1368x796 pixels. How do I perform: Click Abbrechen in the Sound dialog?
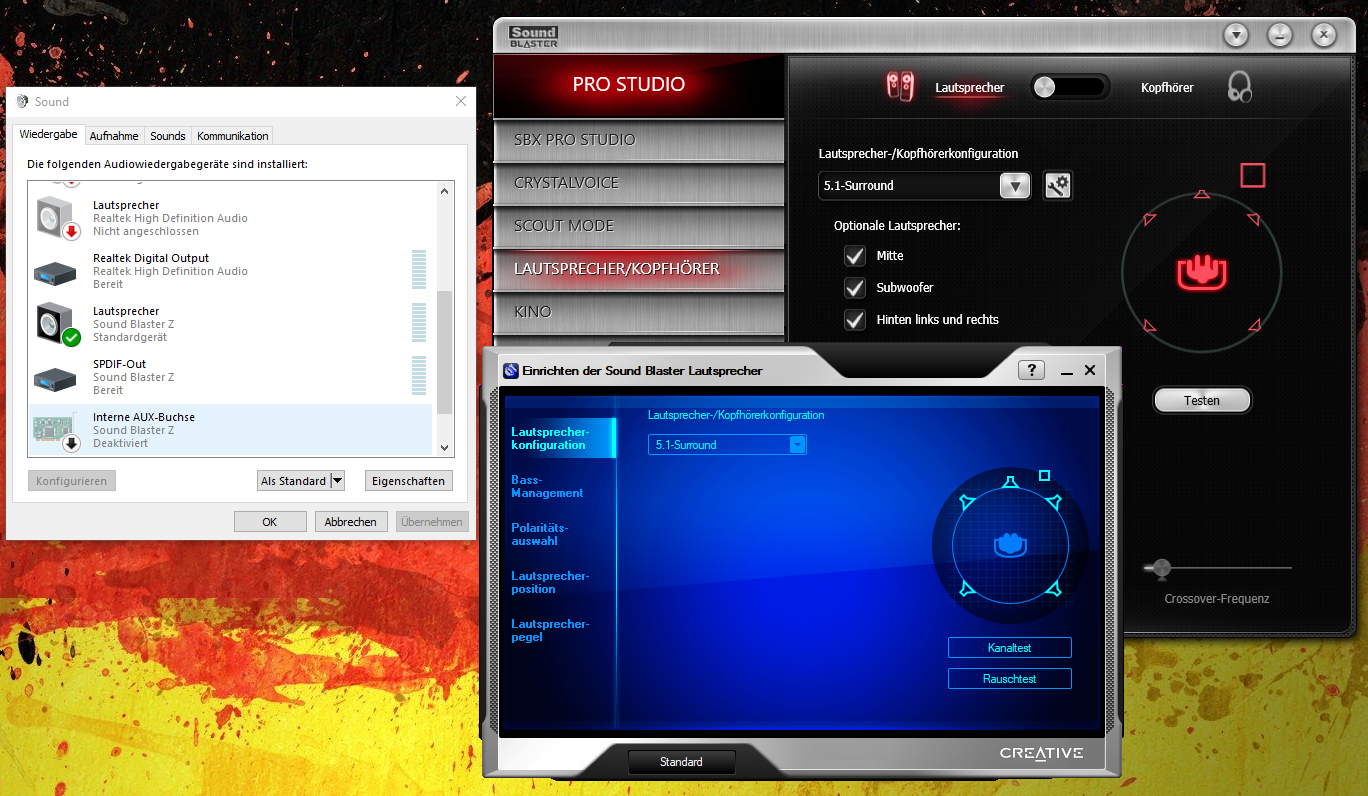[351, 522]
